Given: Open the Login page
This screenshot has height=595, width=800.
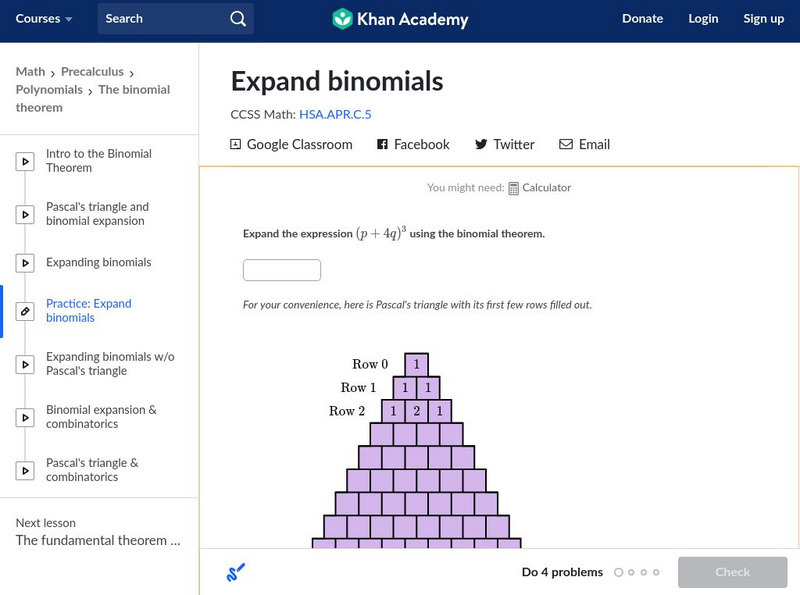Looking at the screenshot, I should pyautogui.click(x=703, y=19).
